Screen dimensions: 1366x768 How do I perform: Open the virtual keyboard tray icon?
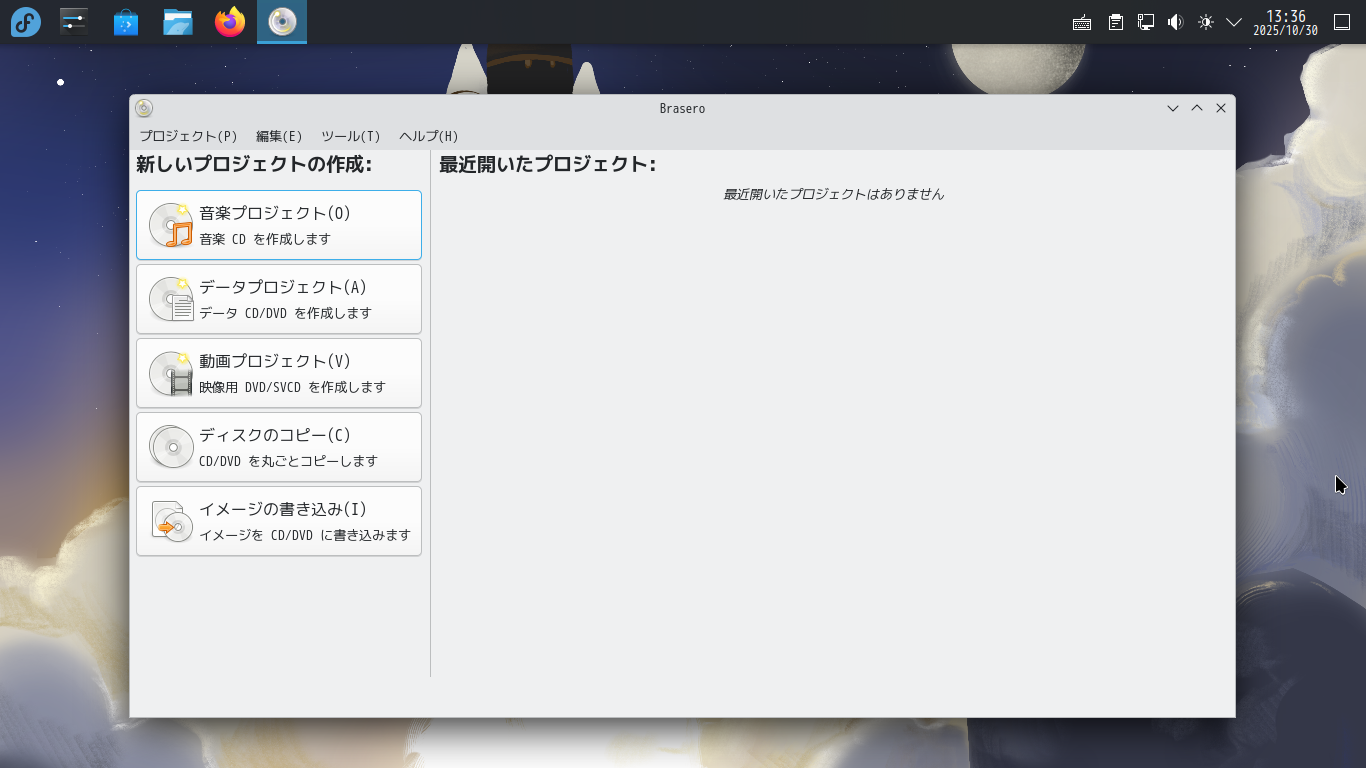point(1082,22)
